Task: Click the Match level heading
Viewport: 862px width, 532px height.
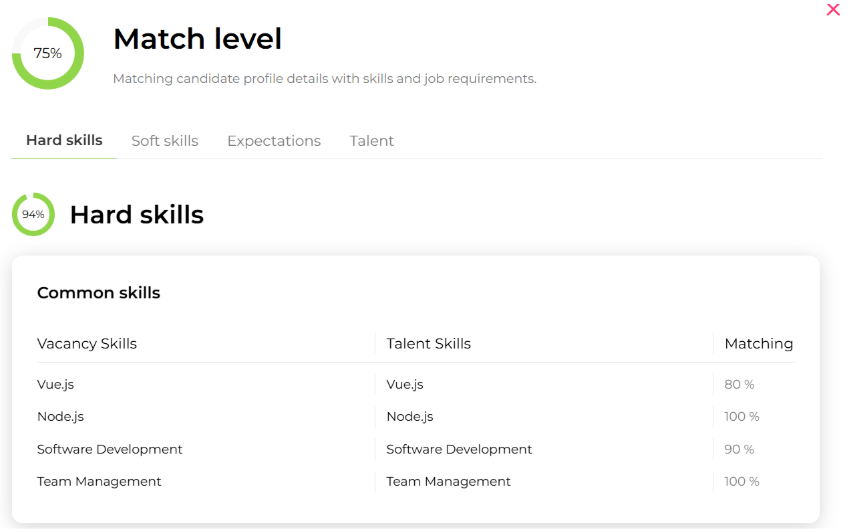Action: coord(197,39)
